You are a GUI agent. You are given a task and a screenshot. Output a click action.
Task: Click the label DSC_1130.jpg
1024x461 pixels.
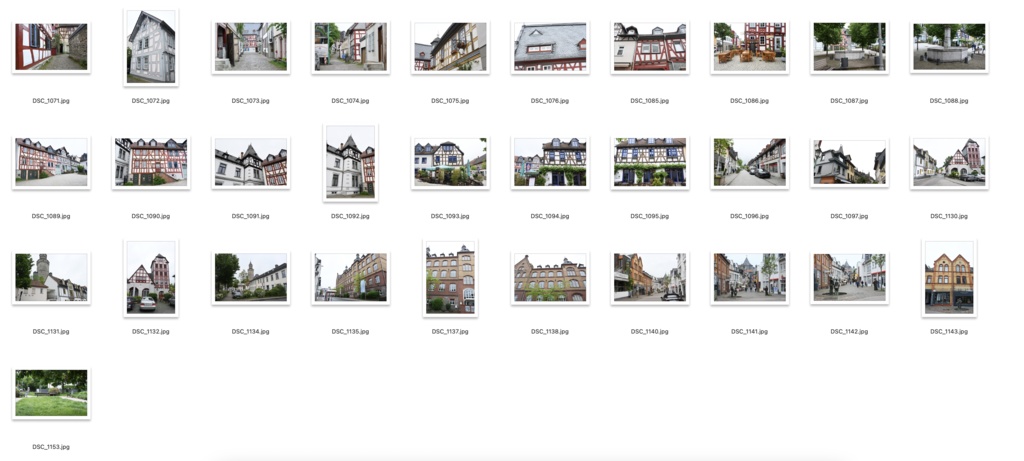pos(949,216)
